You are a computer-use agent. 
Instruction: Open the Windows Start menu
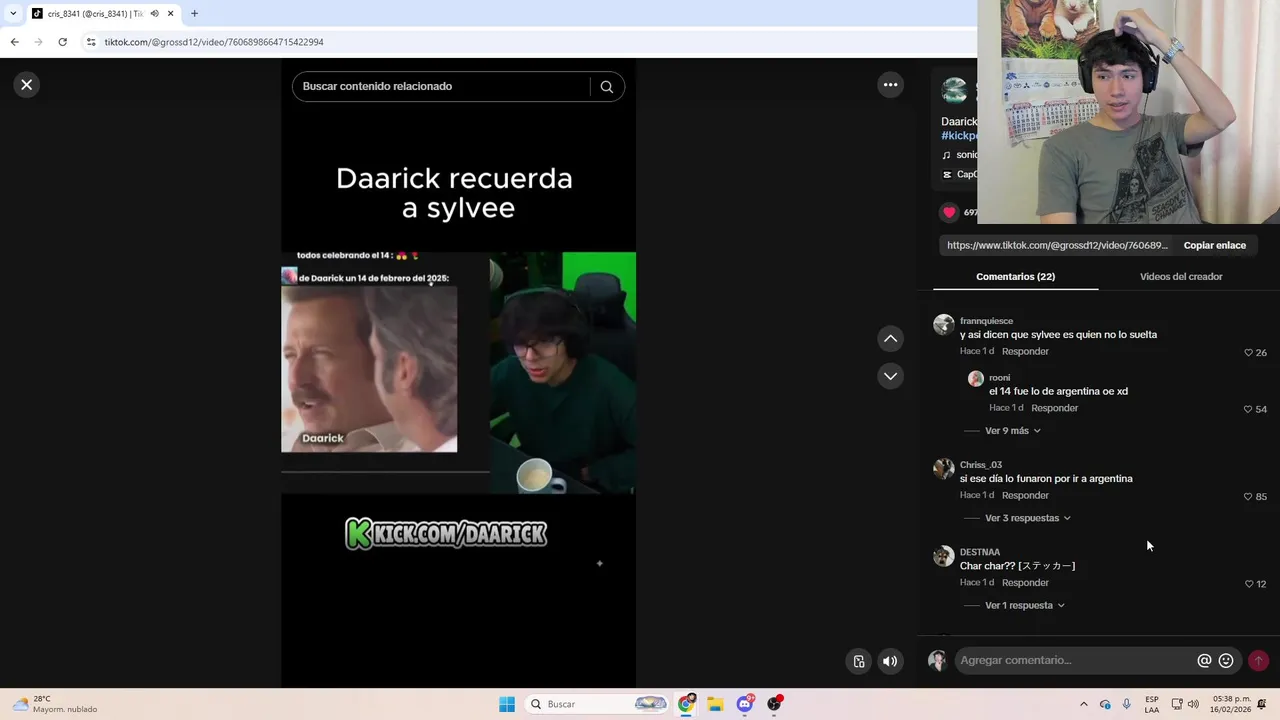tap(507, 704)
